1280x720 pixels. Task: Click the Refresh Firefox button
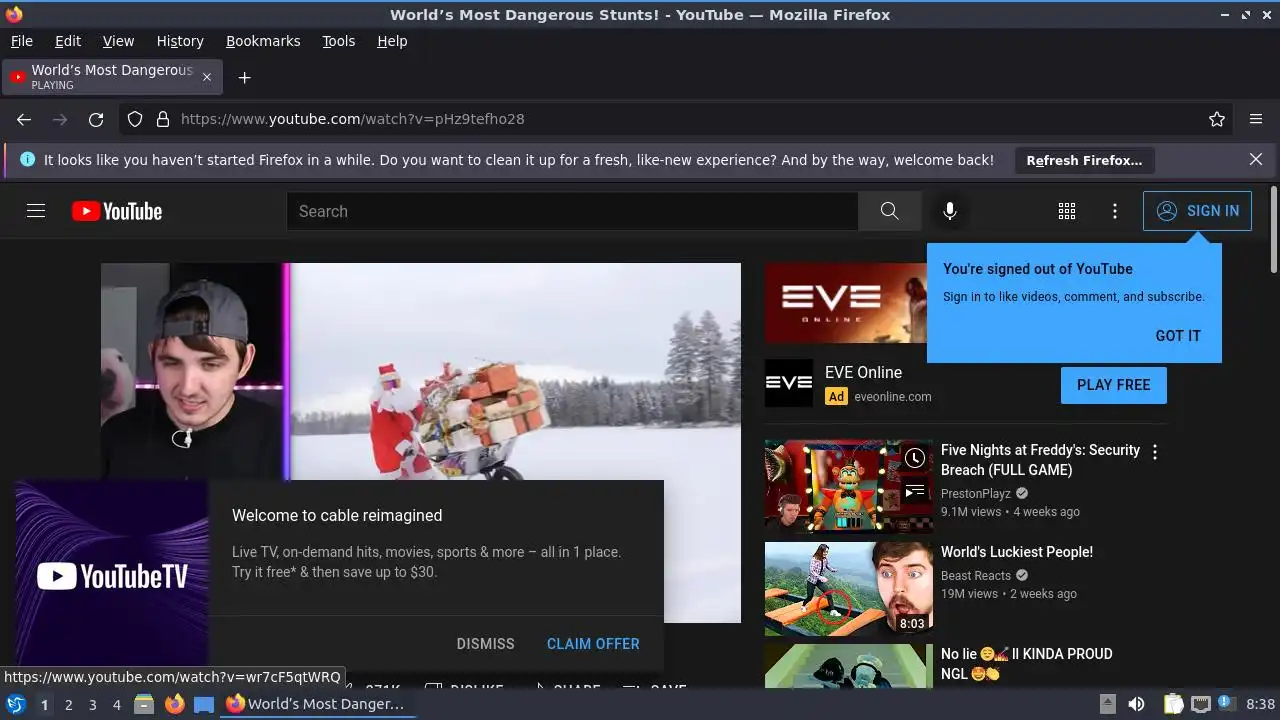(1084, 160)
